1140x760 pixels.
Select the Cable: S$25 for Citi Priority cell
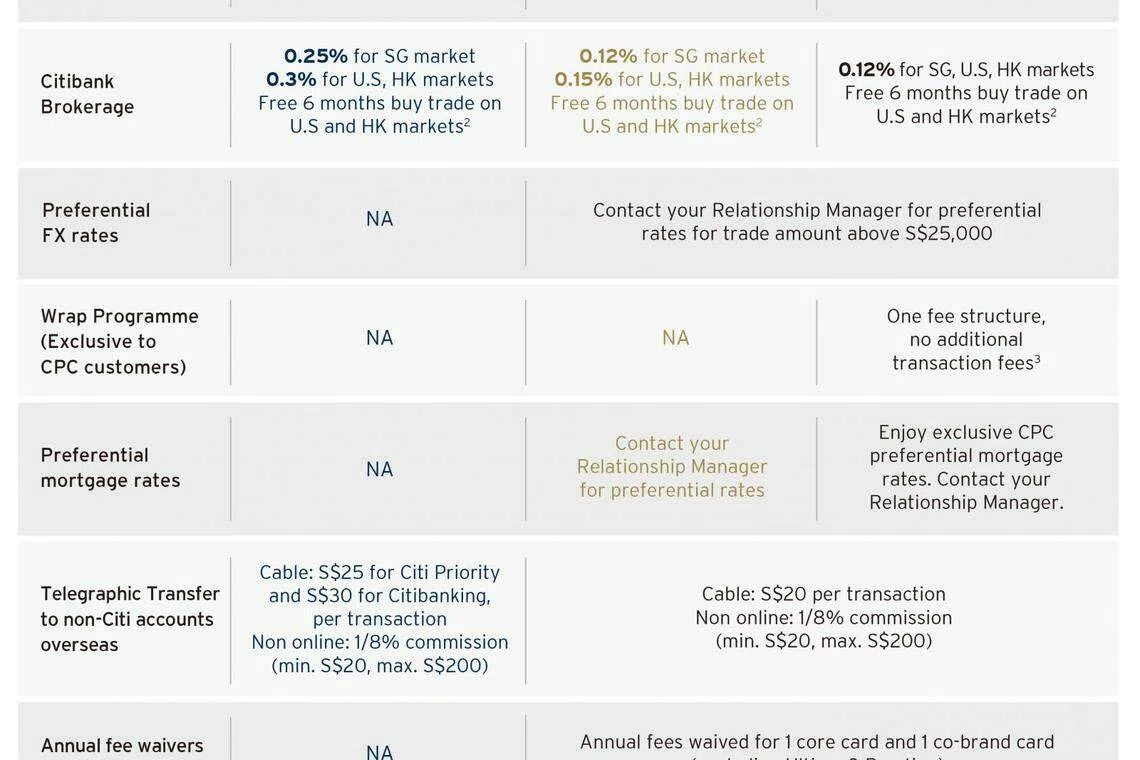[x=379, y=573]
